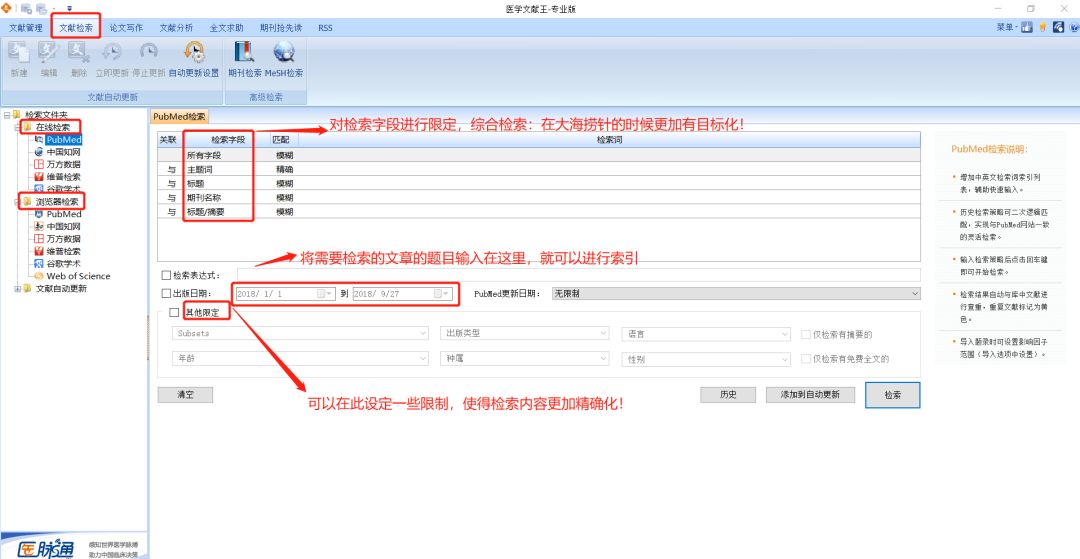Screen dimensions: 1080x559
Task: Select 中国知网 under 浏览器检索
Action: coord(63,226)
